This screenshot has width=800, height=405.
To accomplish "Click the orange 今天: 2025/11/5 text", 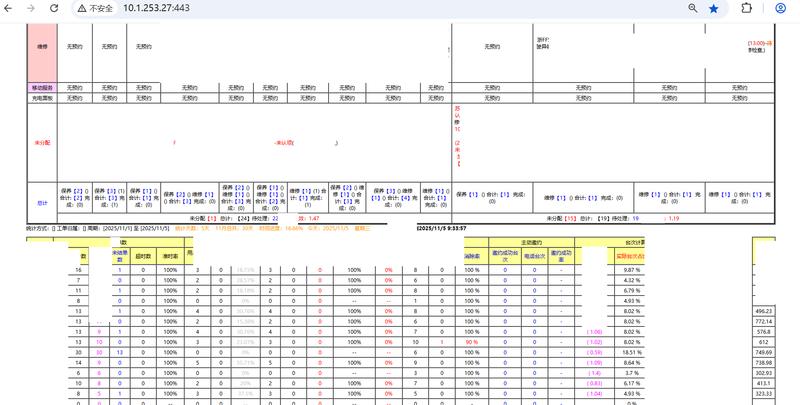I will tap(329, 229).
